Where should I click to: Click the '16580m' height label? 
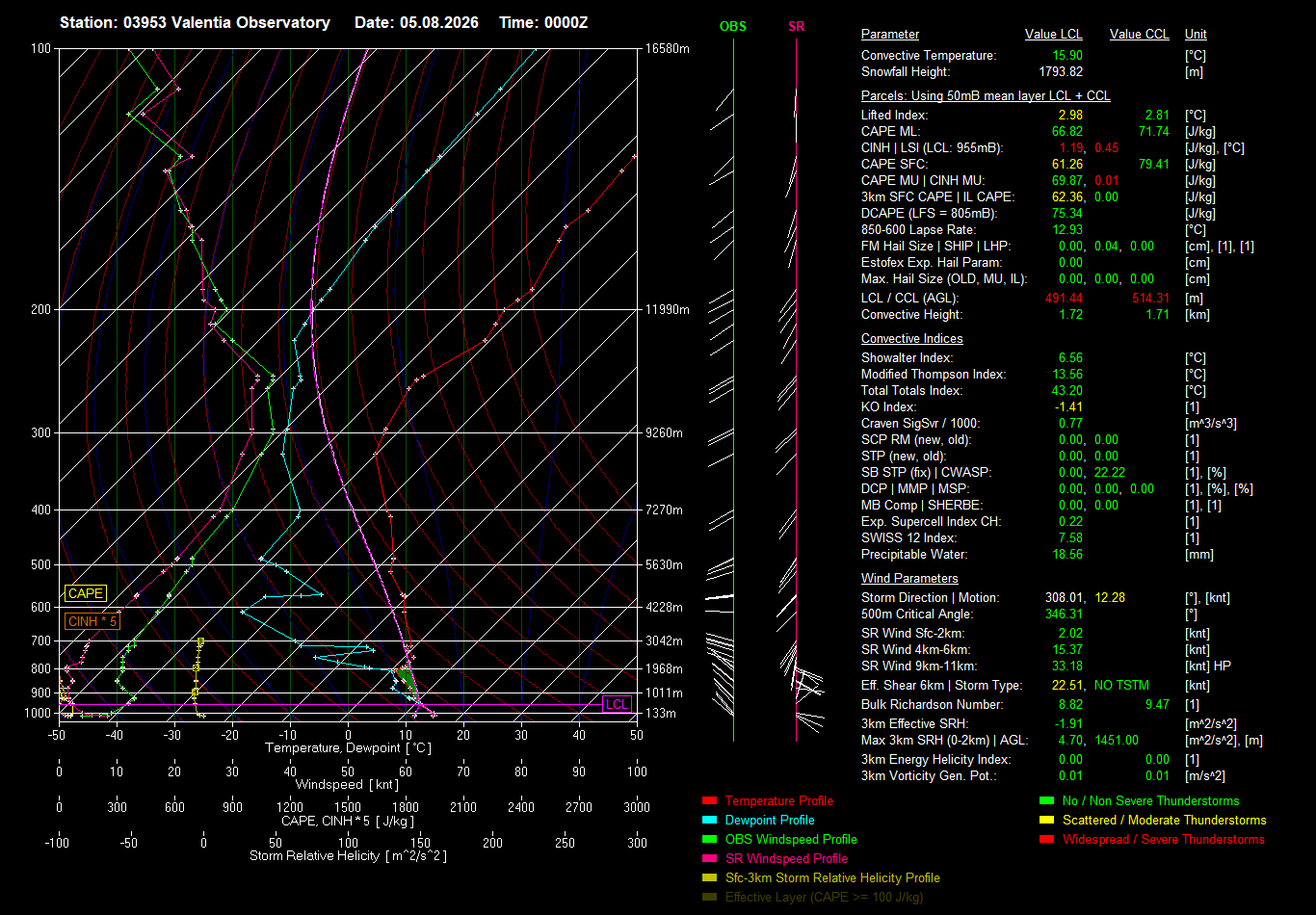click(x=667, y=48)
